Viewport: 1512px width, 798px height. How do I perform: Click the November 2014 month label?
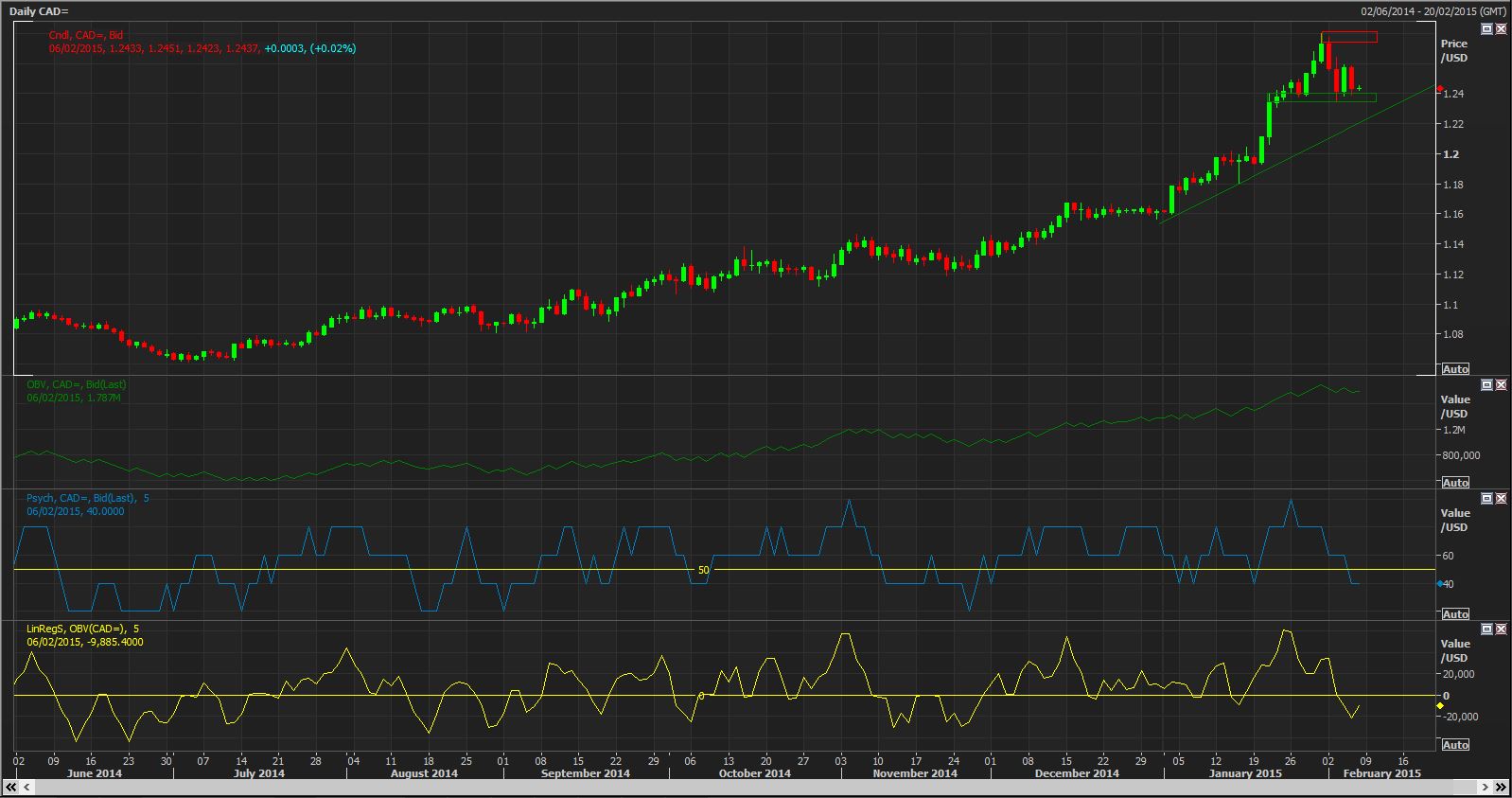point(915,773)
